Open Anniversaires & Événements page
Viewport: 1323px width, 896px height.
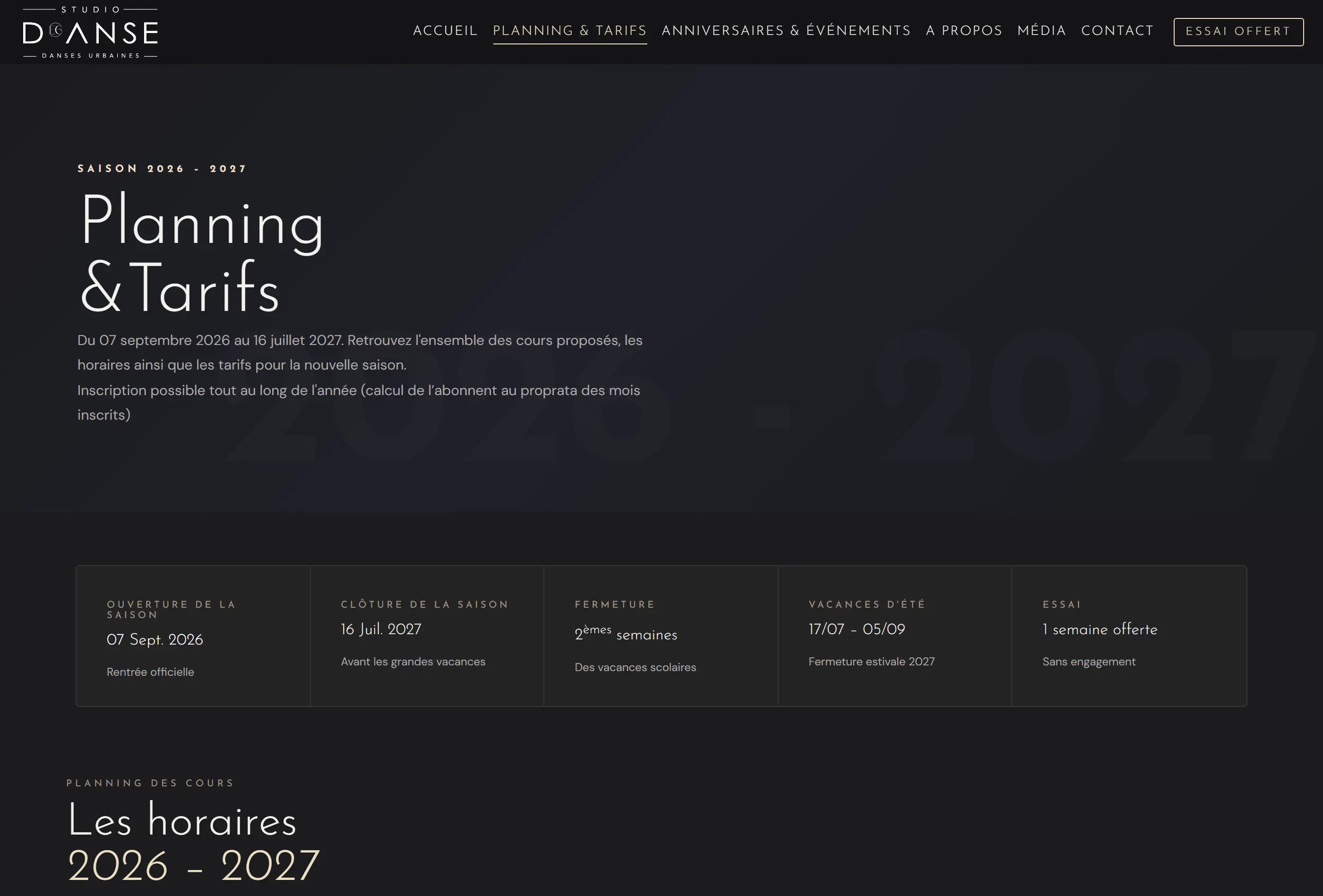click(x=786, y=31)
